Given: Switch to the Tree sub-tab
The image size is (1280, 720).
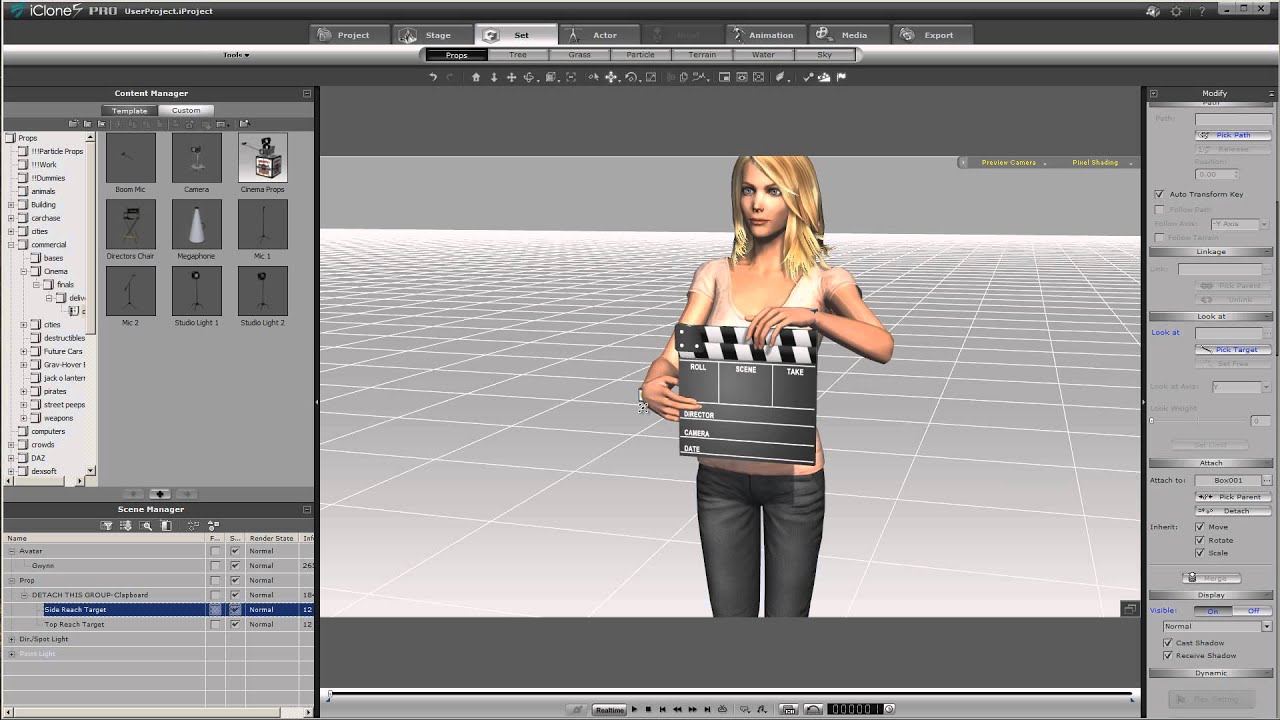Looking at the screenshot, I should [518, 55].
